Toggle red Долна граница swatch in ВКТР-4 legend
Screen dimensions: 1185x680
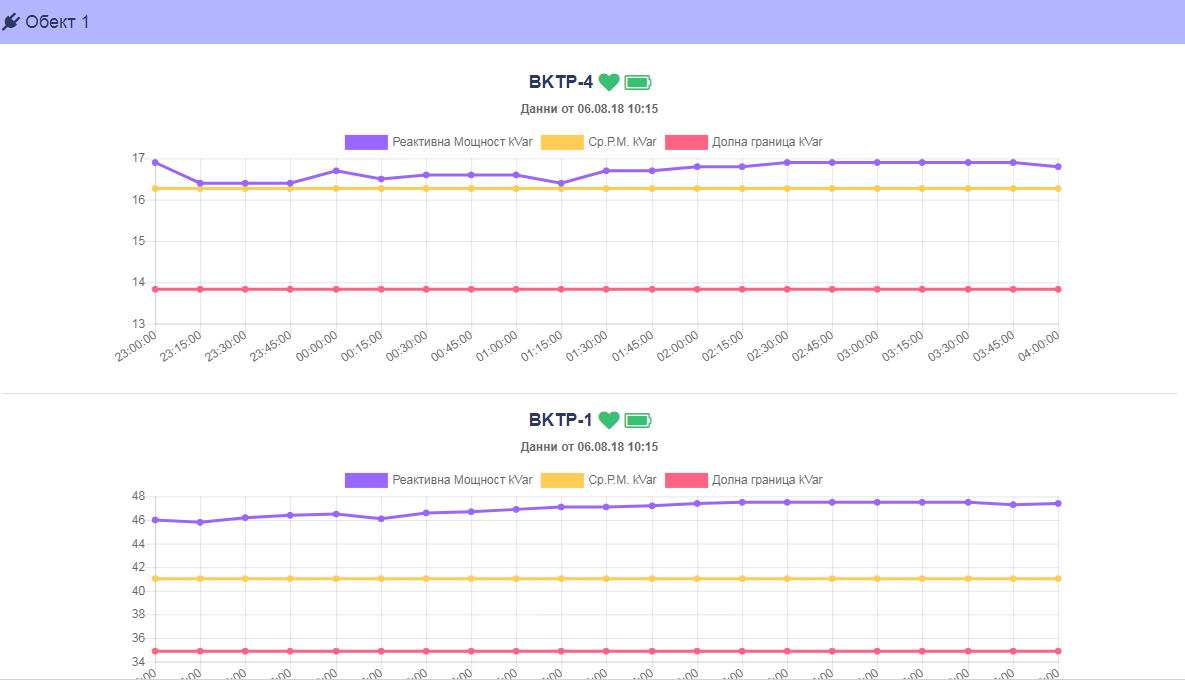pos(686,142)
